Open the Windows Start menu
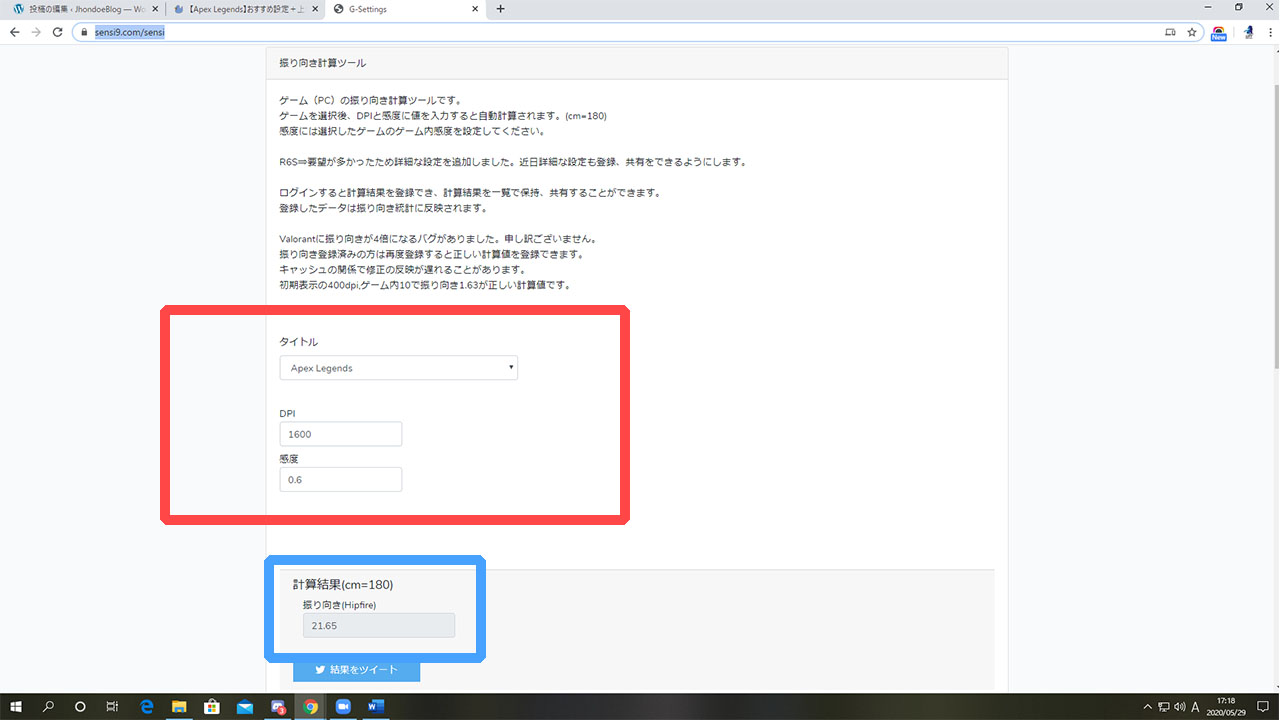The height and width of the screenshot is (720, 1280). point(16,707)
